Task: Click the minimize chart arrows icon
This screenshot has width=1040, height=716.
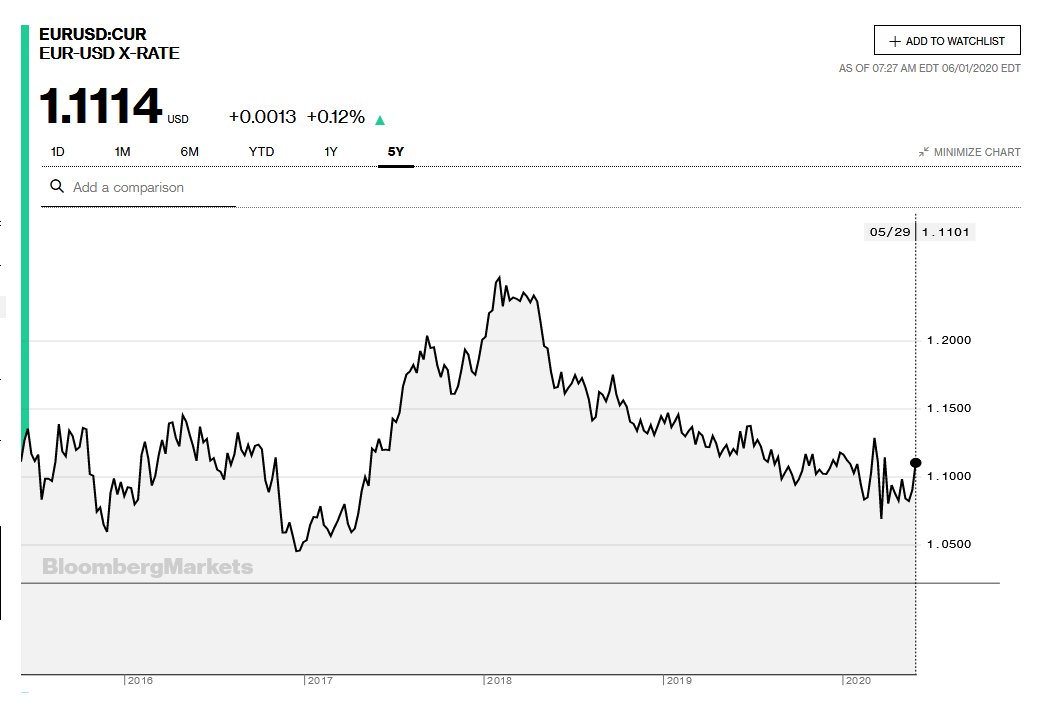Action: click(925, 151)
